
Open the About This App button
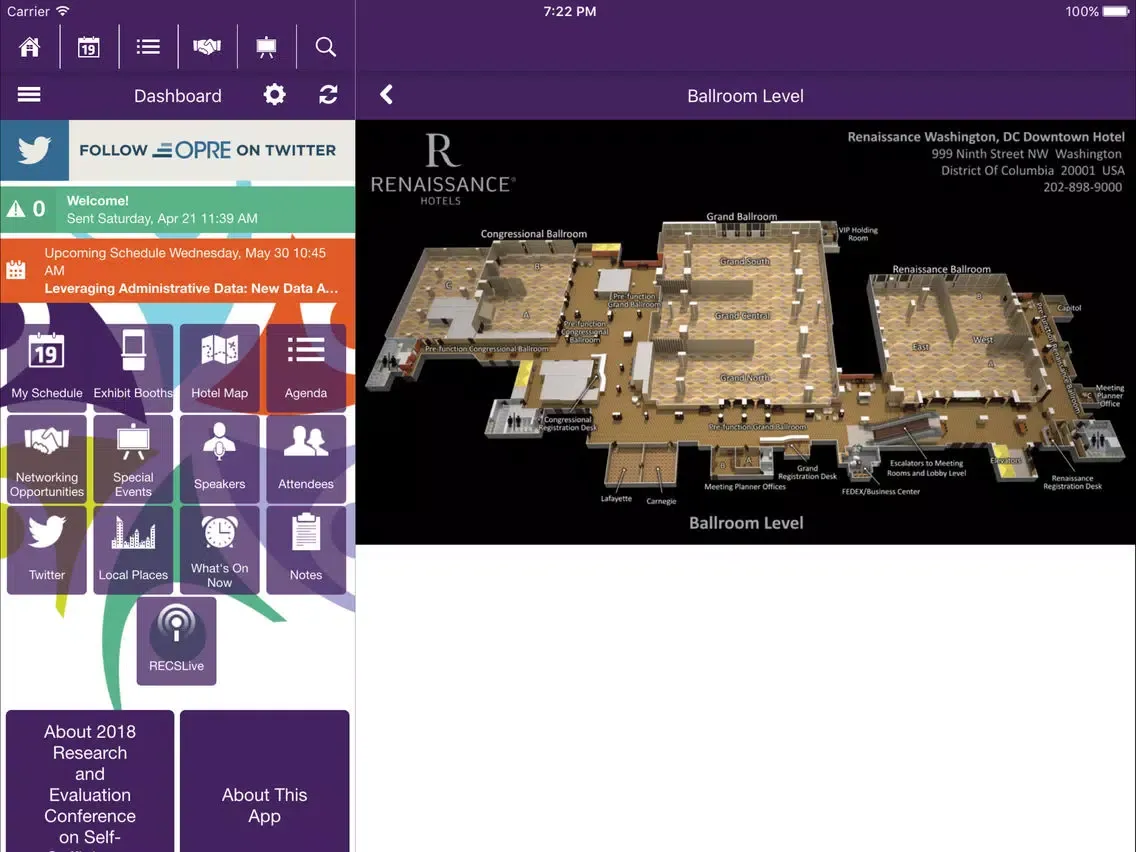tap(264, 781)
